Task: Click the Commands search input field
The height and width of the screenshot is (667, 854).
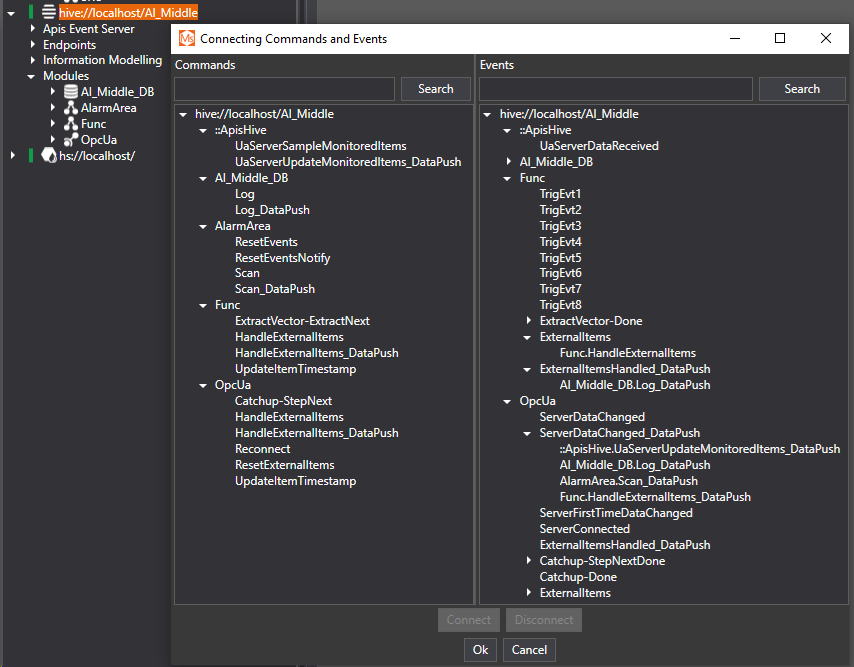Action: pos(285,89)
